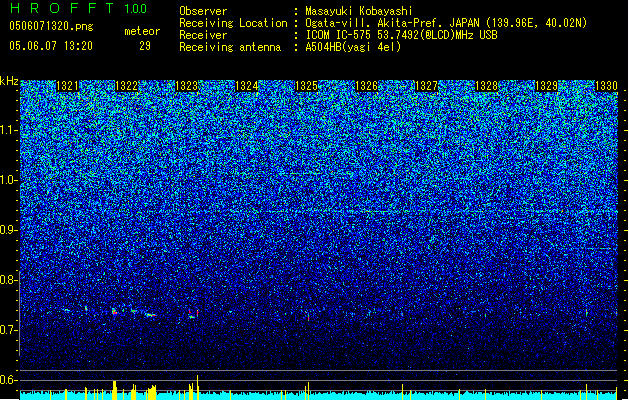629x400 pixels.
Task: Click the 1327 time marker
Action: (426, 86)
